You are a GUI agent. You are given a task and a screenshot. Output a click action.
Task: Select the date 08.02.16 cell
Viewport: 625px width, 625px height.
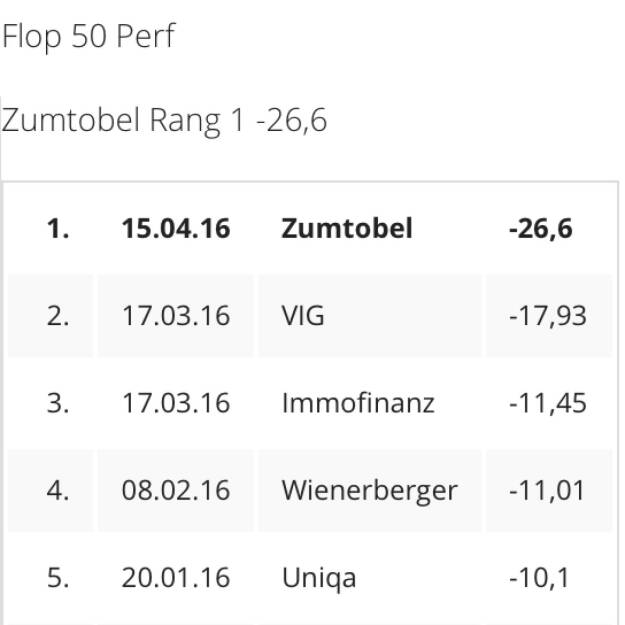point(176,490)
